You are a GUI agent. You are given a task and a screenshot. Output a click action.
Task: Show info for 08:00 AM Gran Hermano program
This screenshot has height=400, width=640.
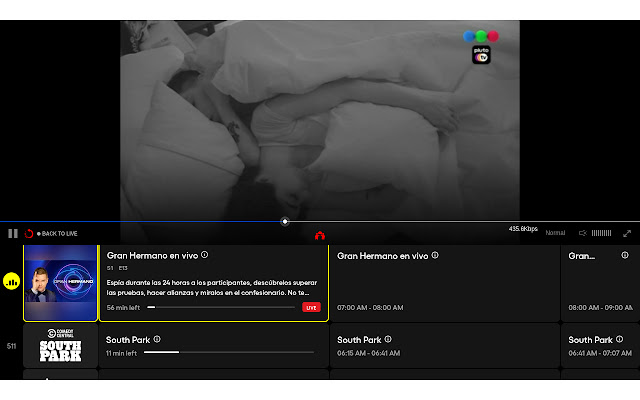[625, 255]
